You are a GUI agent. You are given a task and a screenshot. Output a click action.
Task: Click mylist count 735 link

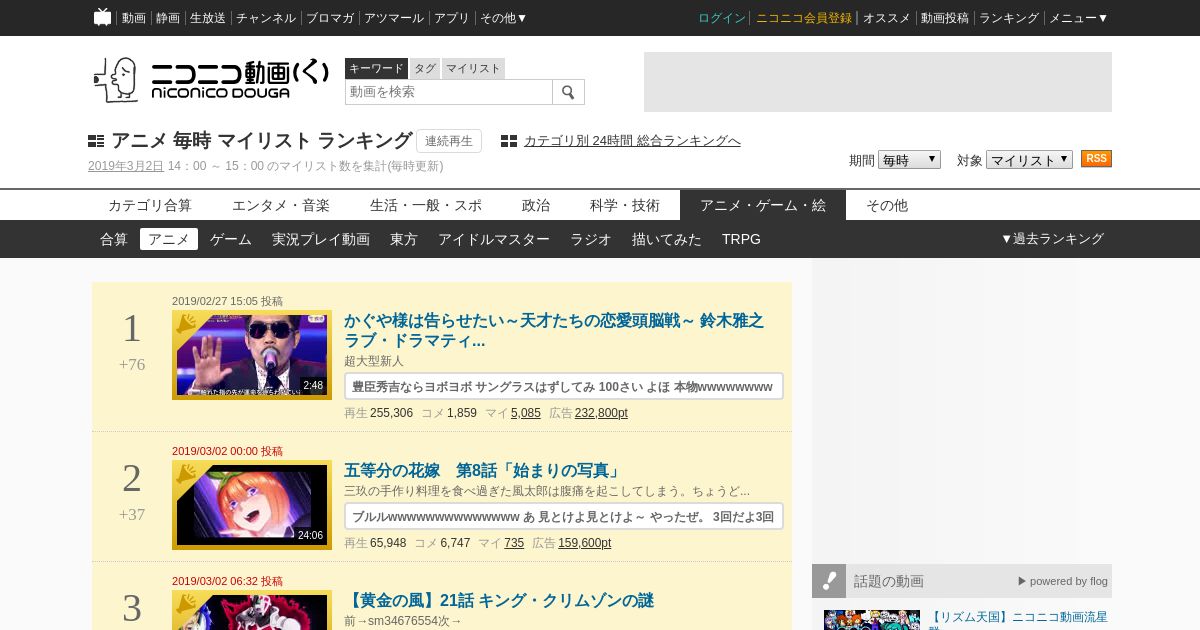(x=514, y=543)
